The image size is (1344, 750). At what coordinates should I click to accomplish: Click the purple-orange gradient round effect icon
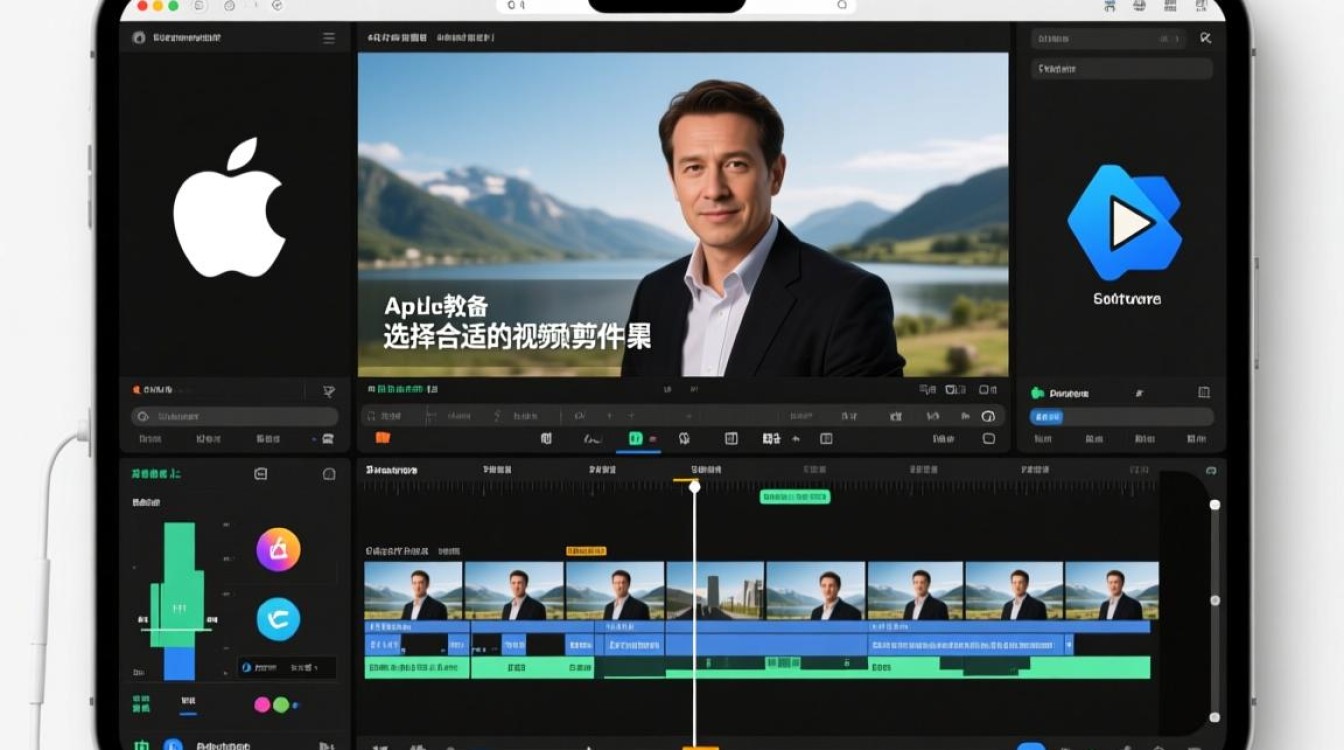(278, 549)
